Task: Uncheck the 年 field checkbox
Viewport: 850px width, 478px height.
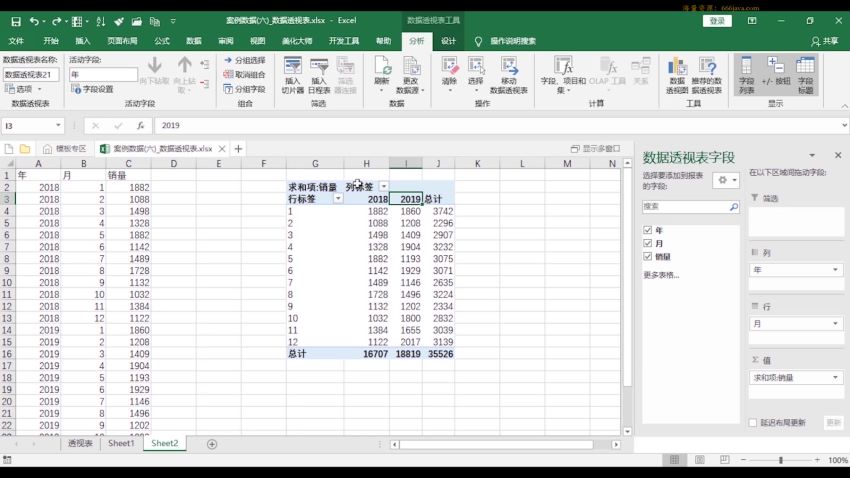Action: [x=648, y=230]
